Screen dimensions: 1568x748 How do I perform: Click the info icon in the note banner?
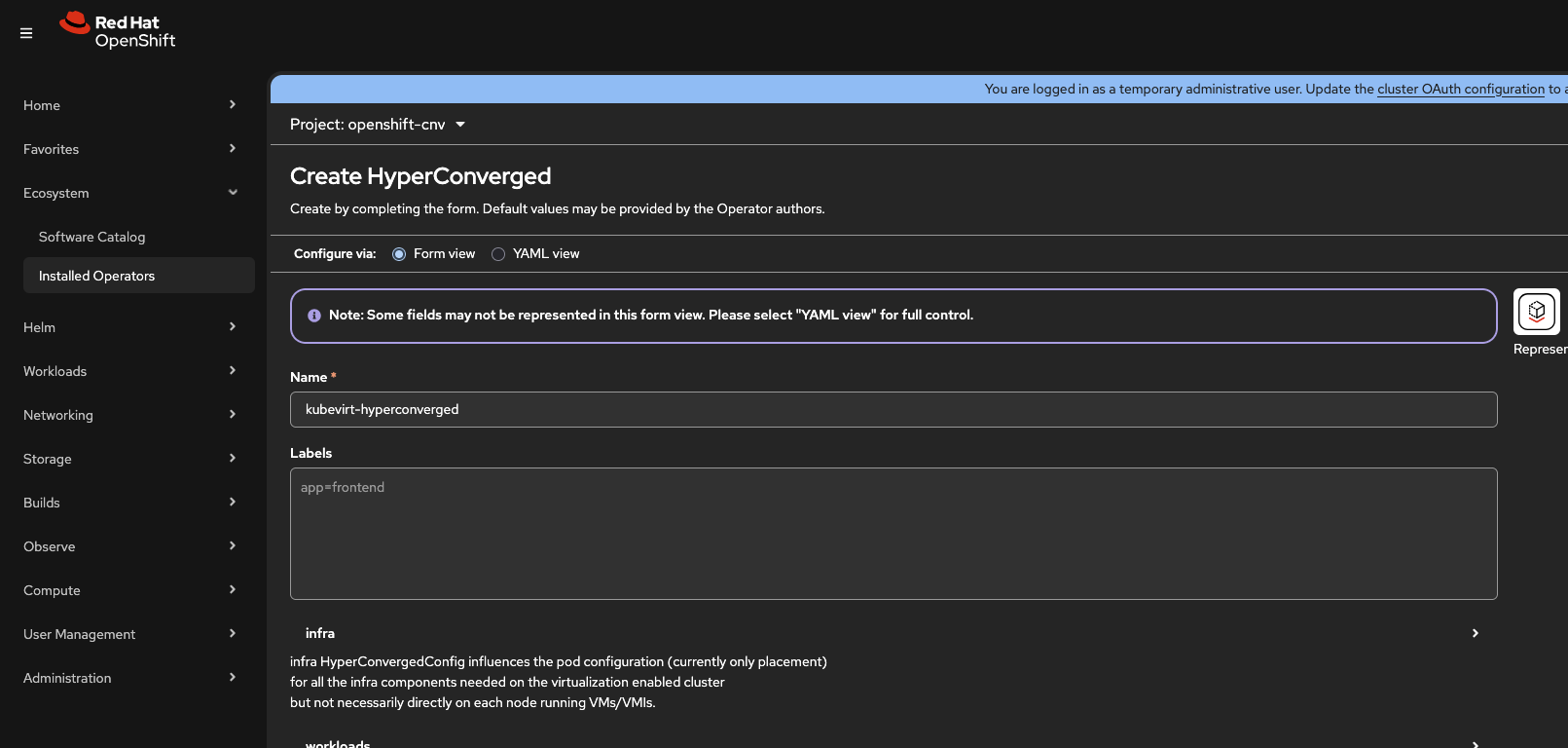coord(314,316)
